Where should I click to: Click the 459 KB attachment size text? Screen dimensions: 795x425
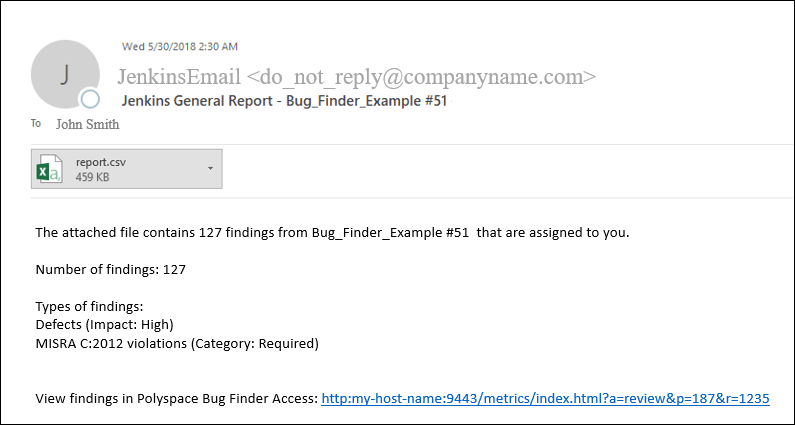pos(92,177)
